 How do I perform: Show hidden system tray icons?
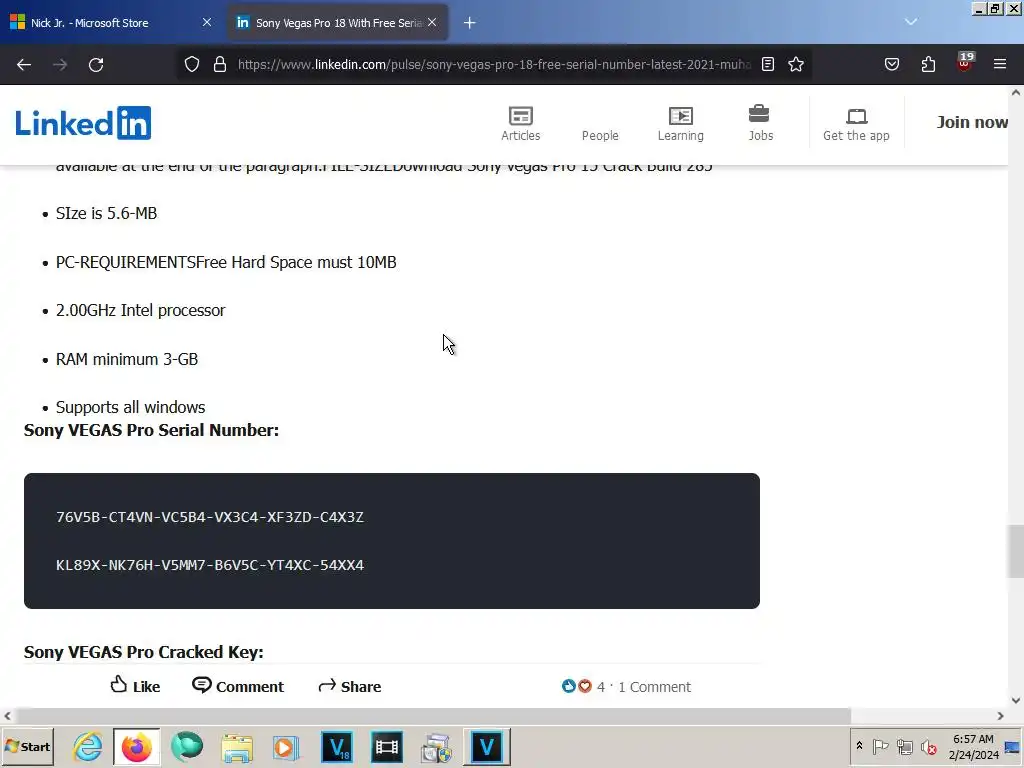tap(859, 746)
